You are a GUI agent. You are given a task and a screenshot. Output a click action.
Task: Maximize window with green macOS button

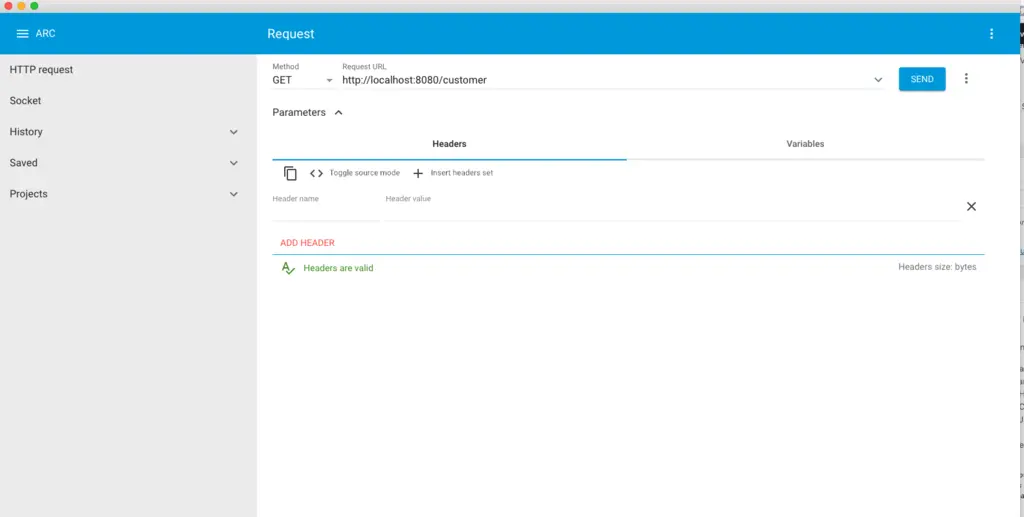point(35,6)
